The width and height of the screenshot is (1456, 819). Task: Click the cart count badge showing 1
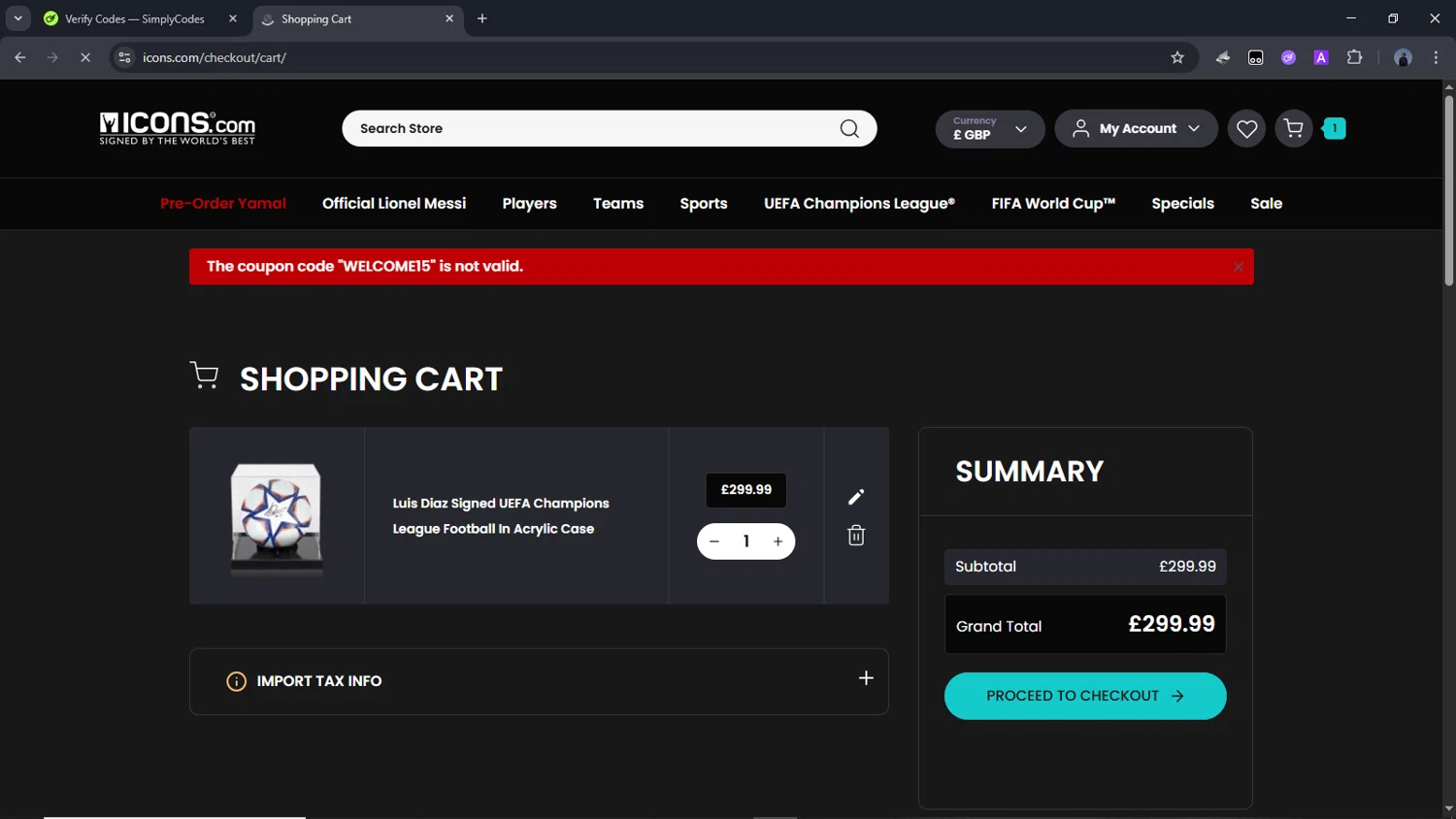[x=1334, y=128]
